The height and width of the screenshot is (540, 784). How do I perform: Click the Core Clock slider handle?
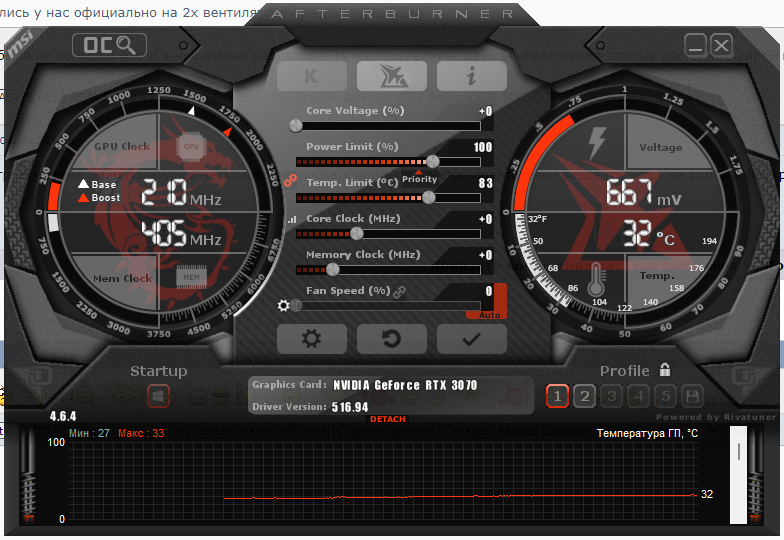click(357, 234)
